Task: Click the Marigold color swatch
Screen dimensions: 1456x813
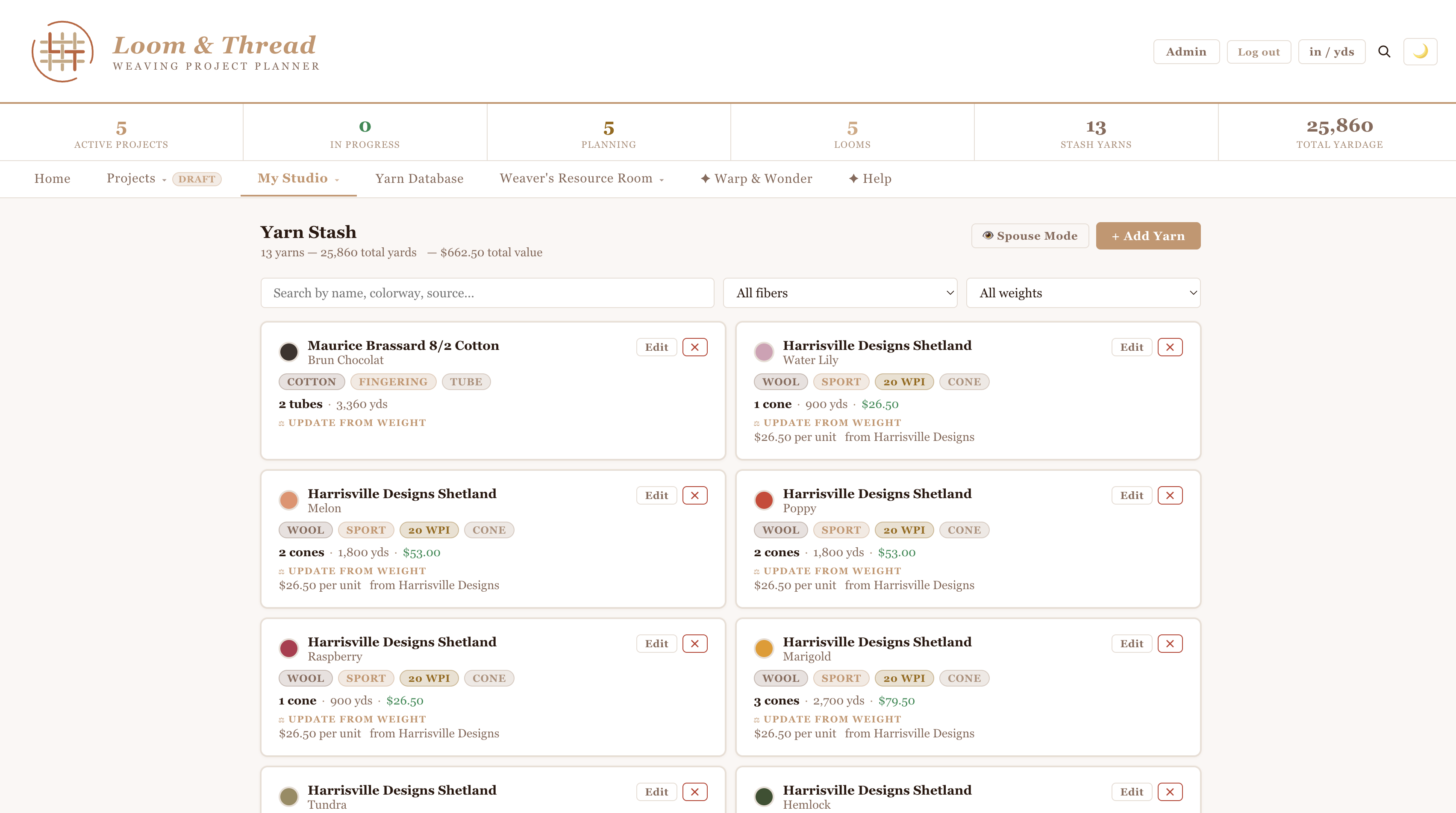Action: 764,648
